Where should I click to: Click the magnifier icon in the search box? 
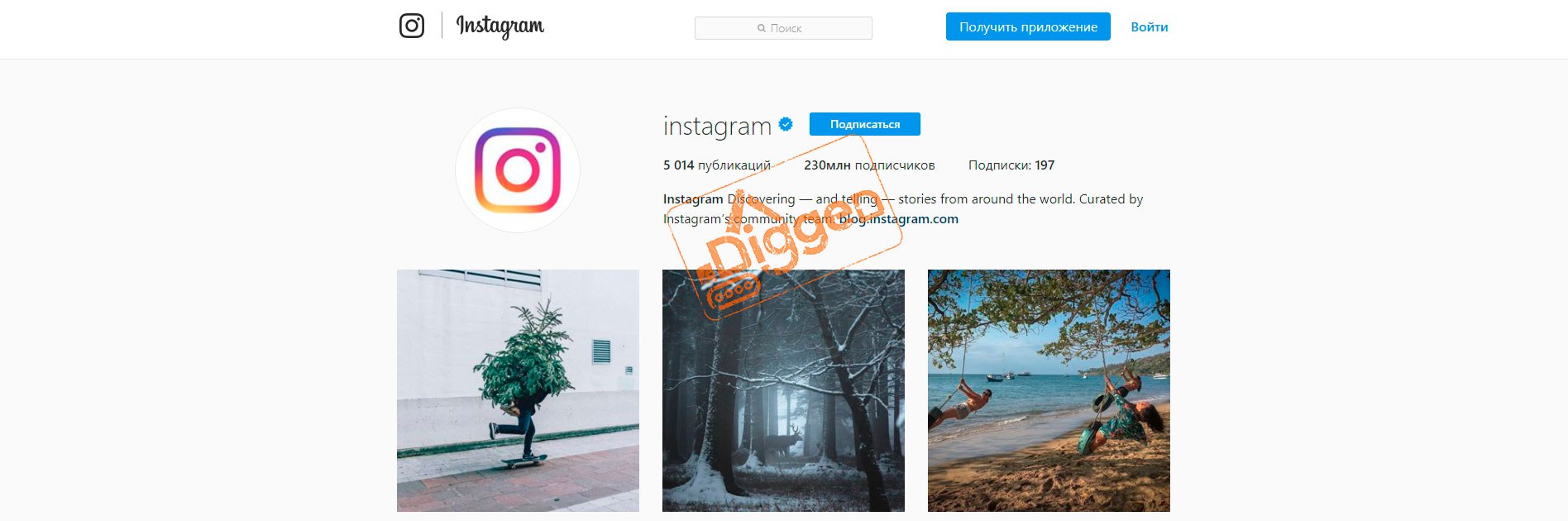pos(762,28)
